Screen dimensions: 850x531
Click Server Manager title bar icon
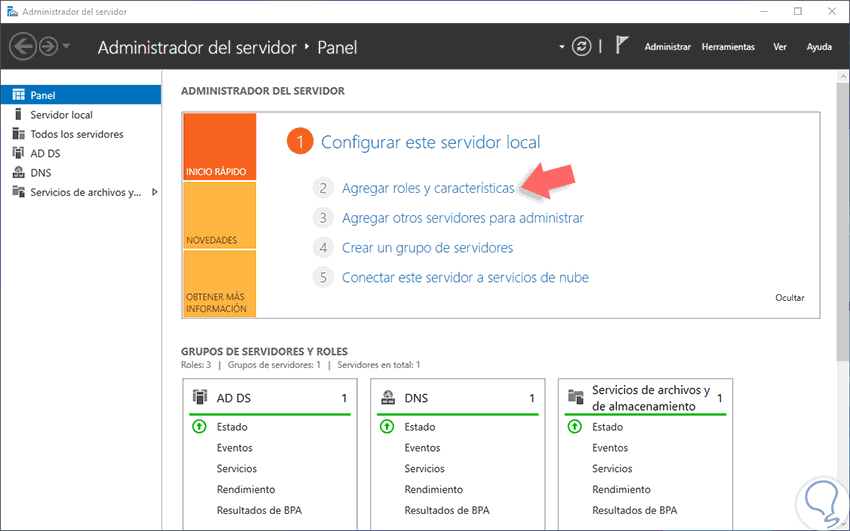11,11
